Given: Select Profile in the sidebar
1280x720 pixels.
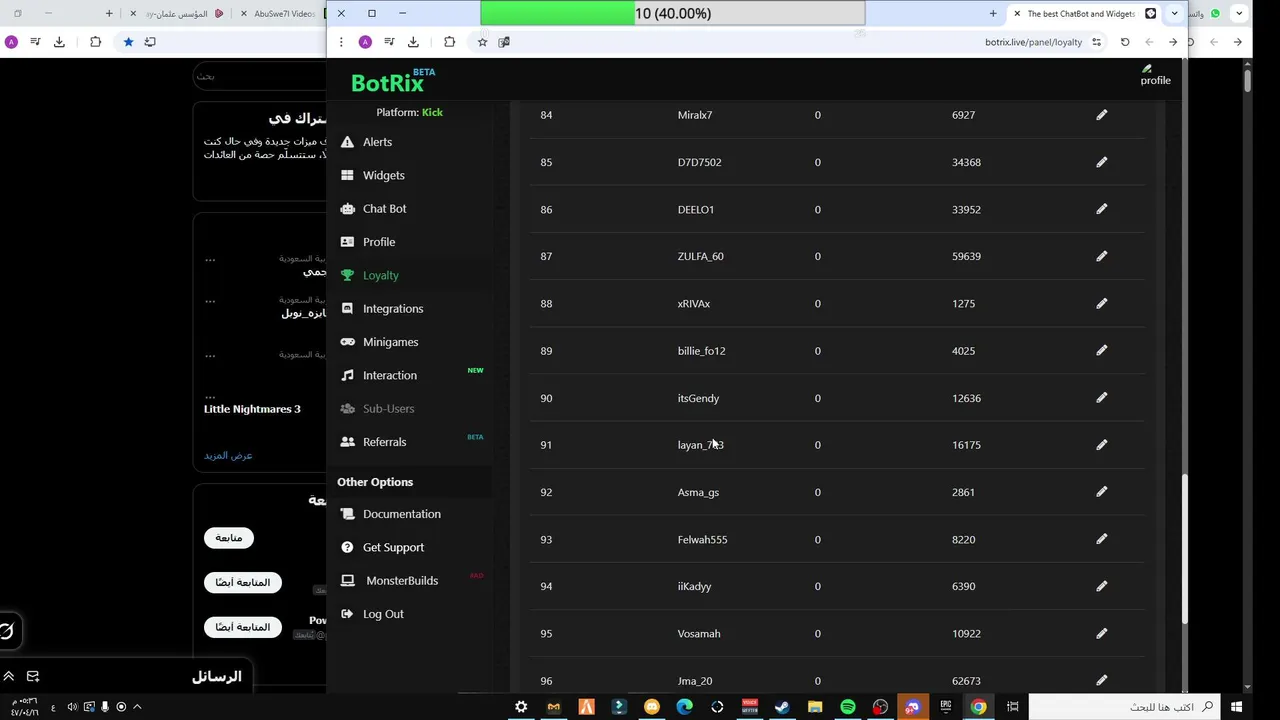Looking at the screenshot, I should pyautogui.click(x=379, y=242).
